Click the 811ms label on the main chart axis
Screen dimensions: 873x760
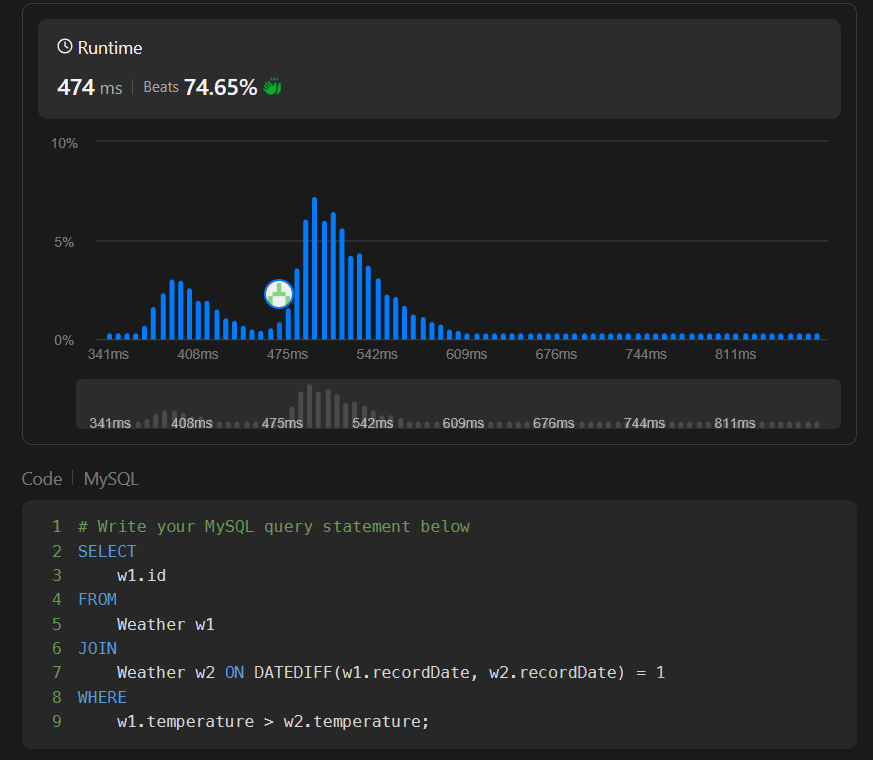click(x=735, y=354)
